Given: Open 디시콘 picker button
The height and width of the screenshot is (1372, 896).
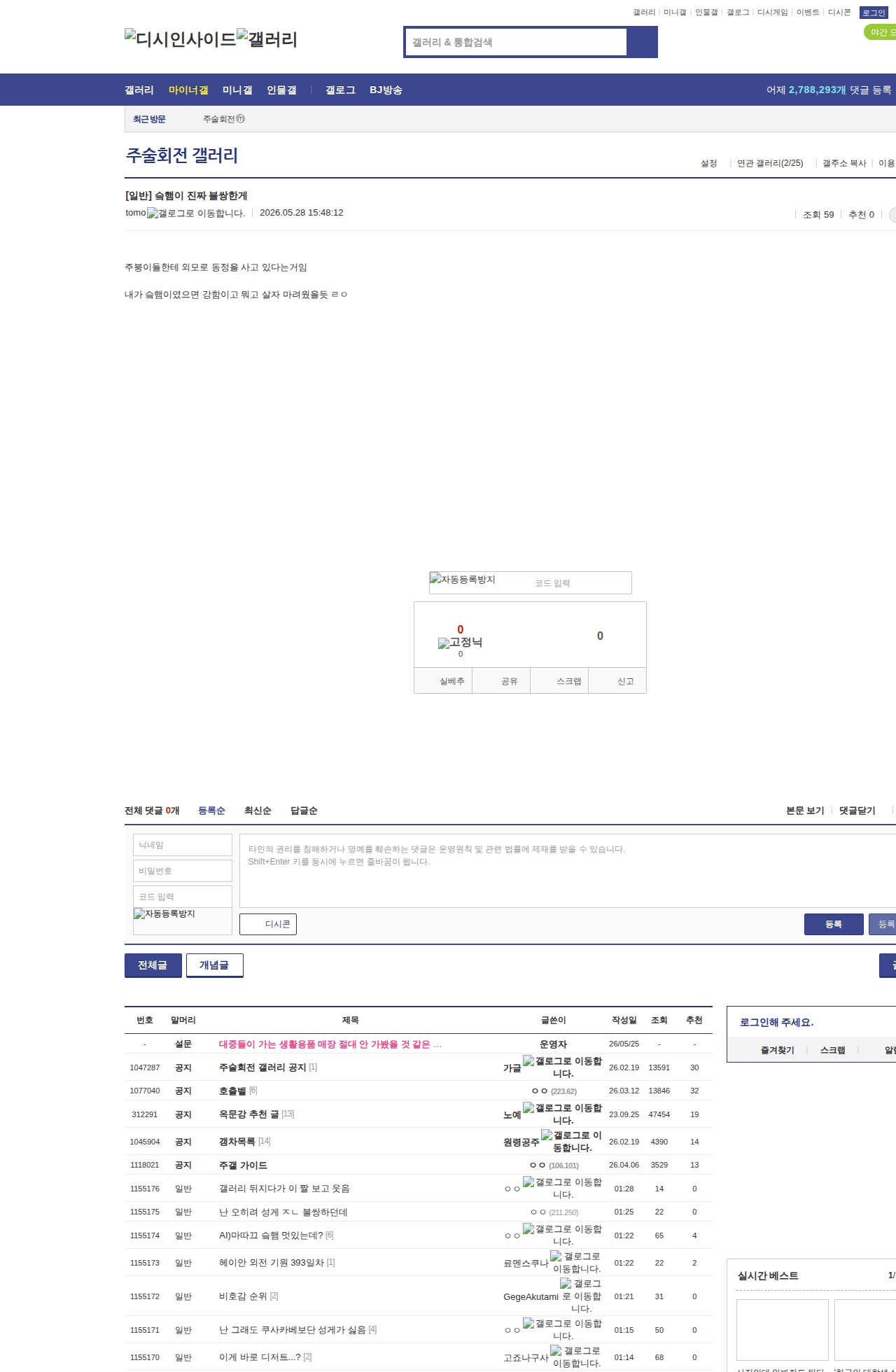Looking at the screenshot, I should (x=268, y=924).
